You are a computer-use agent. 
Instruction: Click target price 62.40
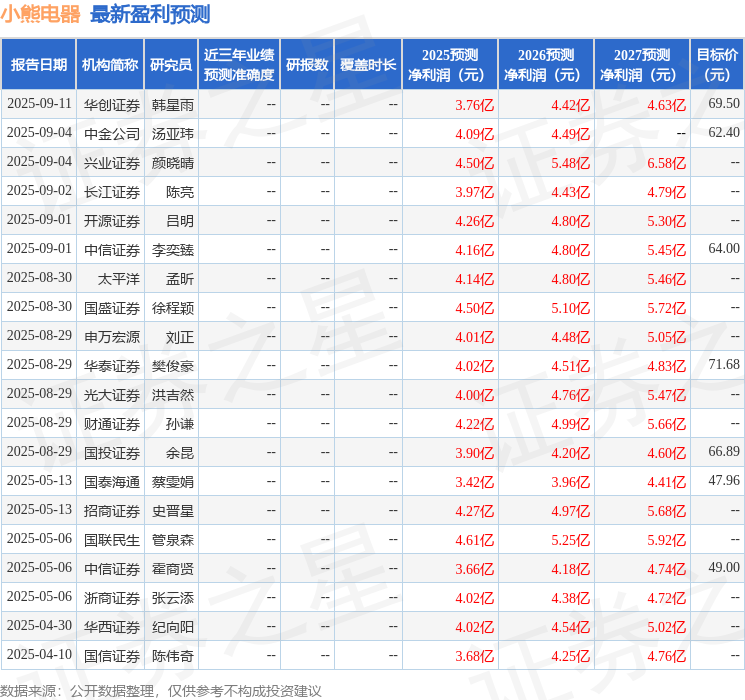coord(724,133)
